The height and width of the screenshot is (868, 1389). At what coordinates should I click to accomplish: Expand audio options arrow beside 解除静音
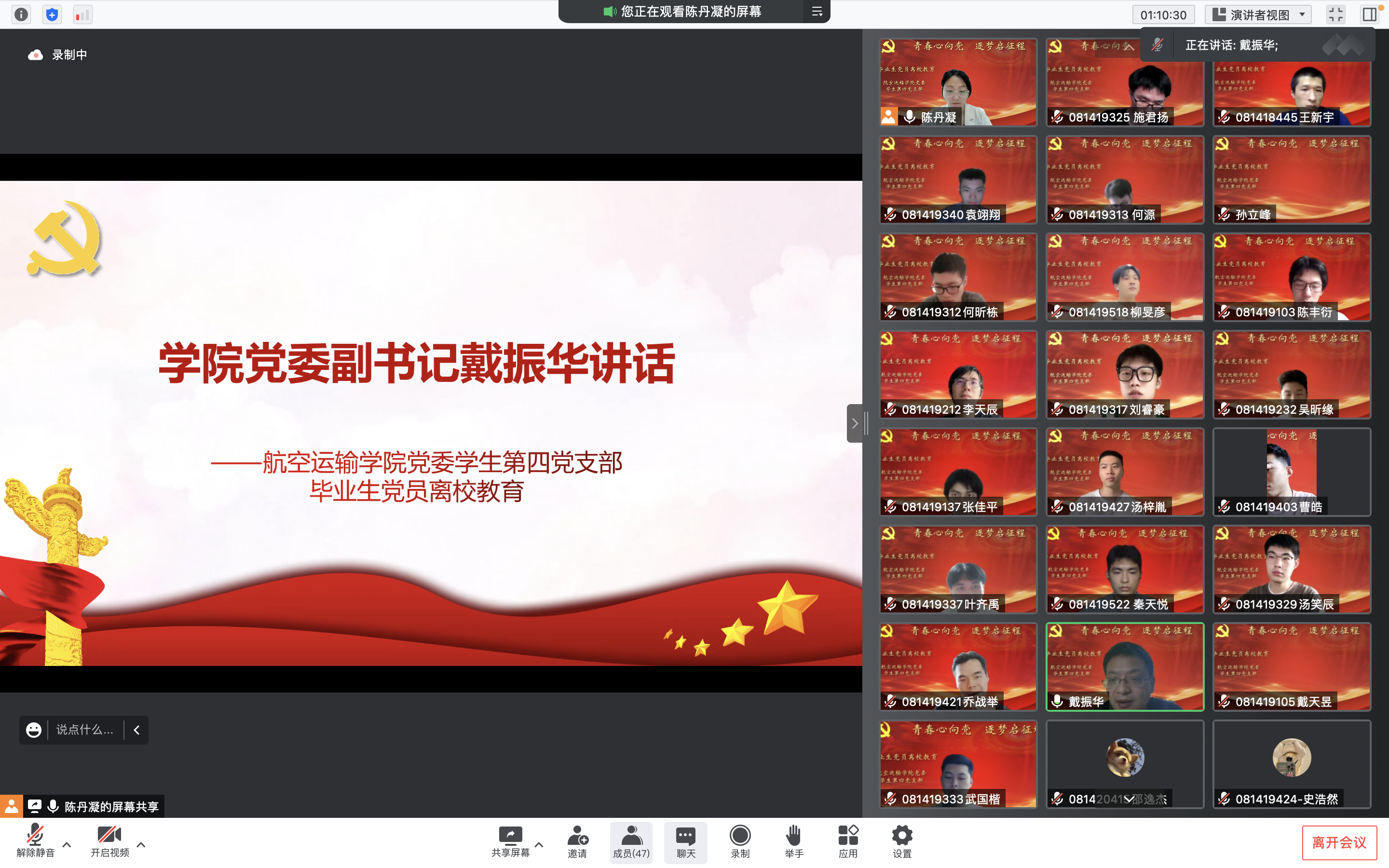[x=67, y=844]
